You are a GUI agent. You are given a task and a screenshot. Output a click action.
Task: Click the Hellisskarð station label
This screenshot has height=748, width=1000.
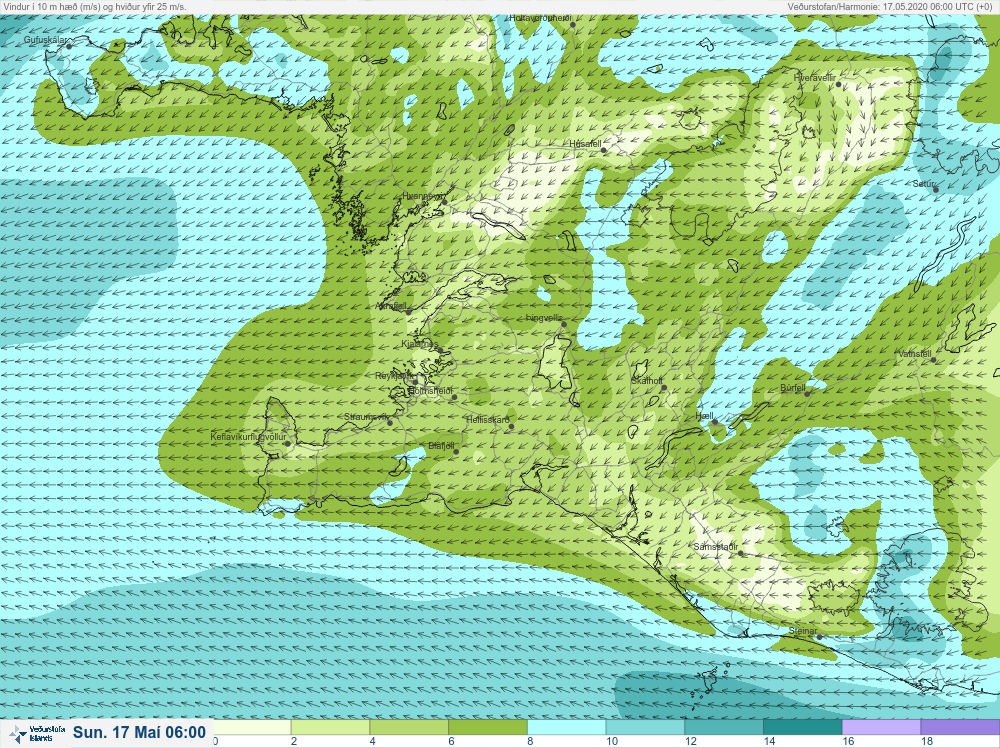[488, 420]
